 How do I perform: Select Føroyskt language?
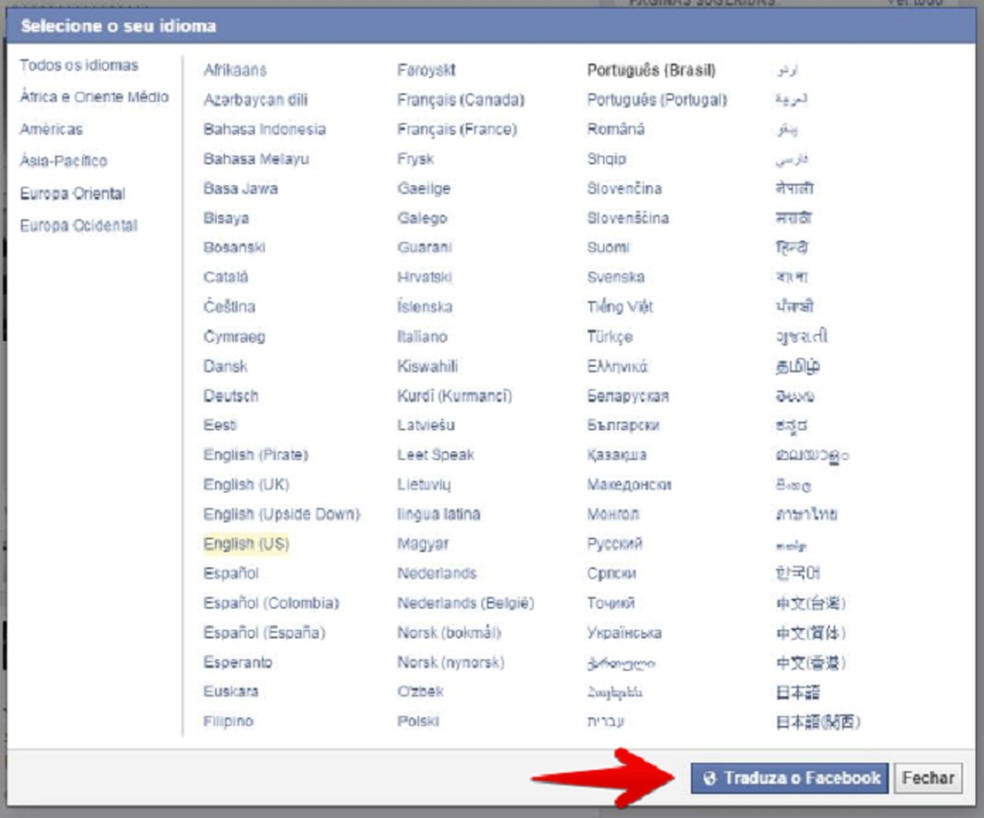(x=427, y=70)
